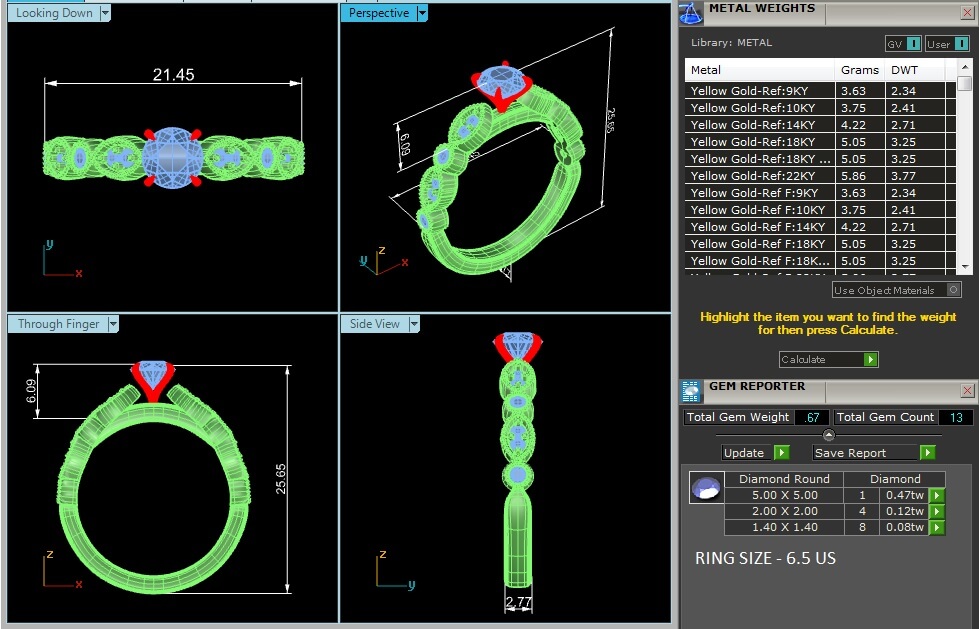Click the Gem Reporter panel icon
Image resolution: width=979 pixels, height=629 pixels.
coord(690,391)
